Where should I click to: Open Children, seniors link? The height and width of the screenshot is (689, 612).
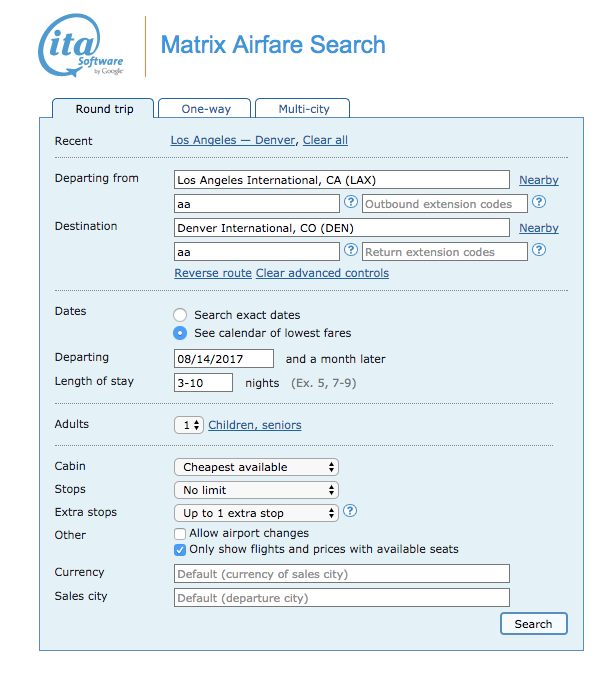(x=255, y=425)
